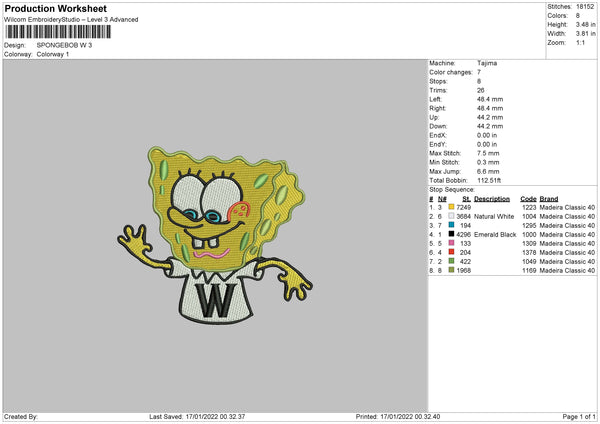Click the Up value 44.2 mm

point(490,117)
